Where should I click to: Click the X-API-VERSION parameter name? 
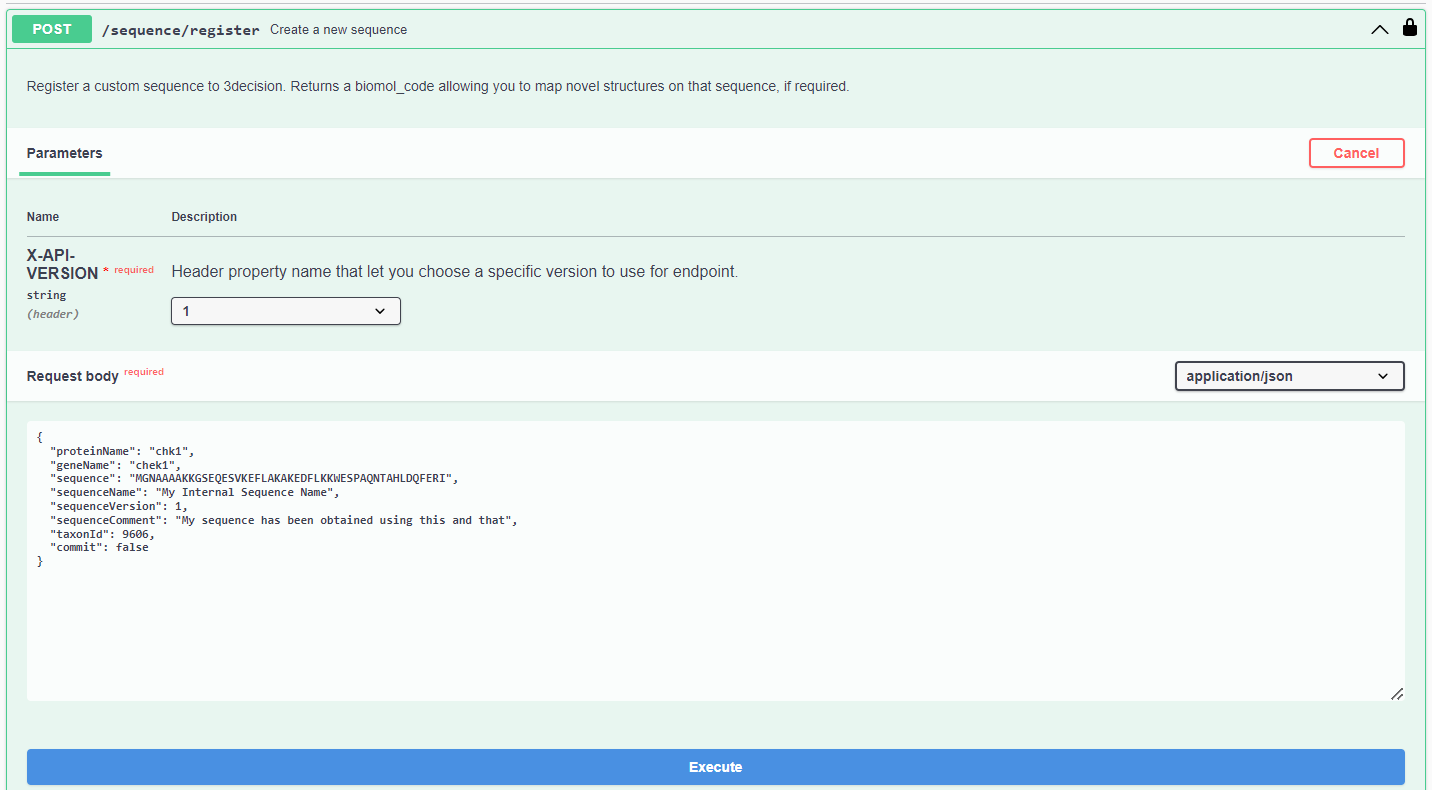62,265
